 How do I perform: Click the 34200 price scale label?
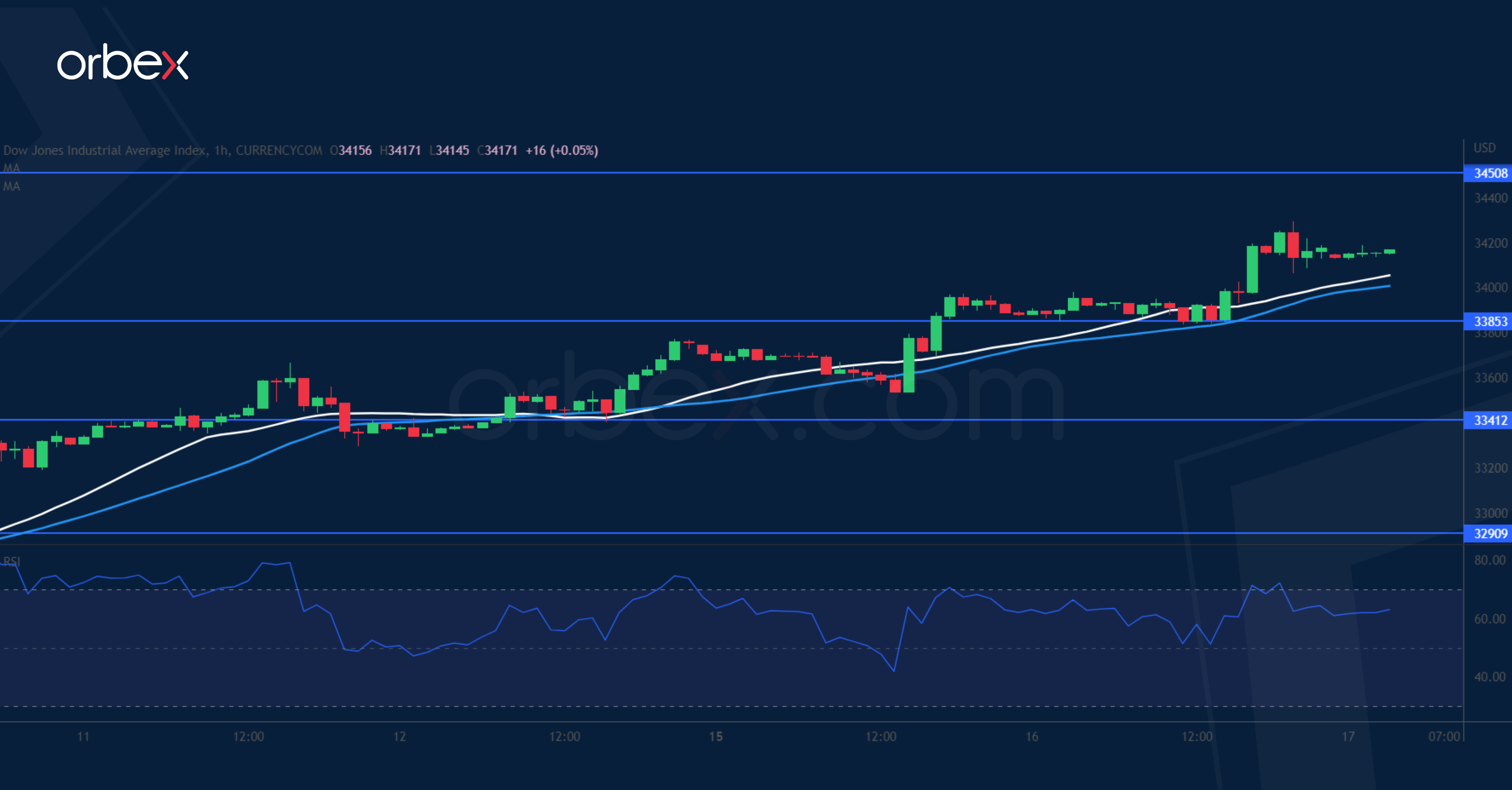coord(1490,243)
